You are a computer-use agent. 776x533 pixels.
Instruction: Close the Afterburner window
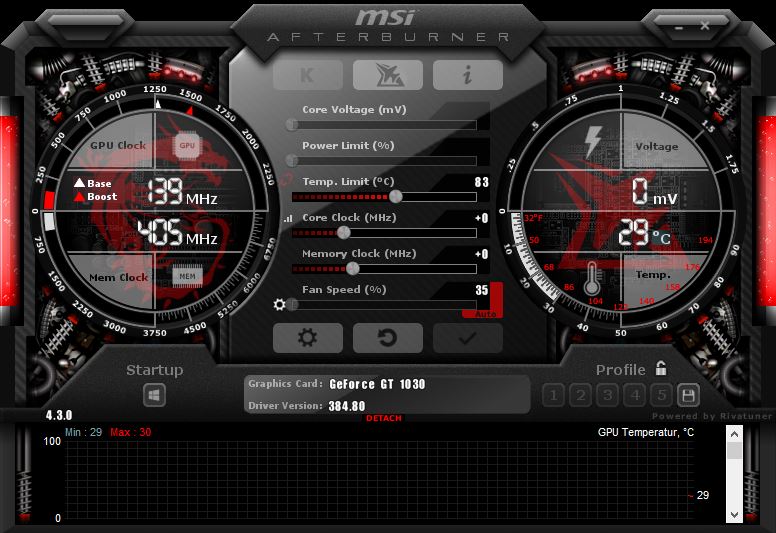705,26
